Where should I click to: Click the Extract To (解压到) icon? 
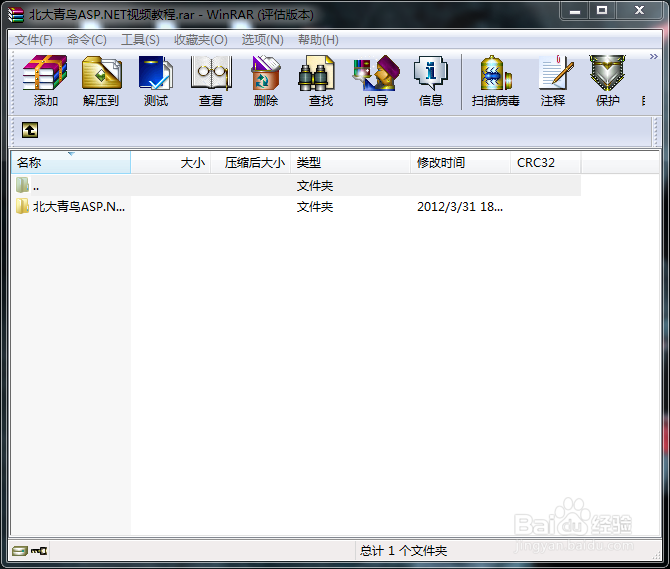(x=101, y=81)
